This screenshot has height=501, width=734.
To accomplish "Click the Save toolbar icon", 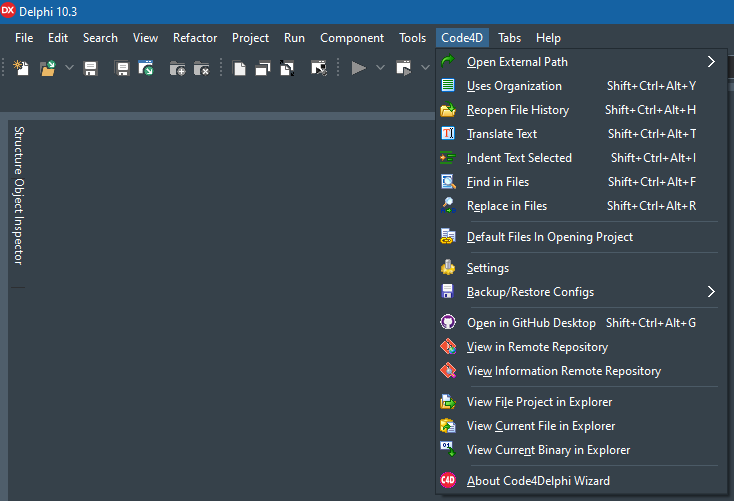I will click(x=90, y=68).
